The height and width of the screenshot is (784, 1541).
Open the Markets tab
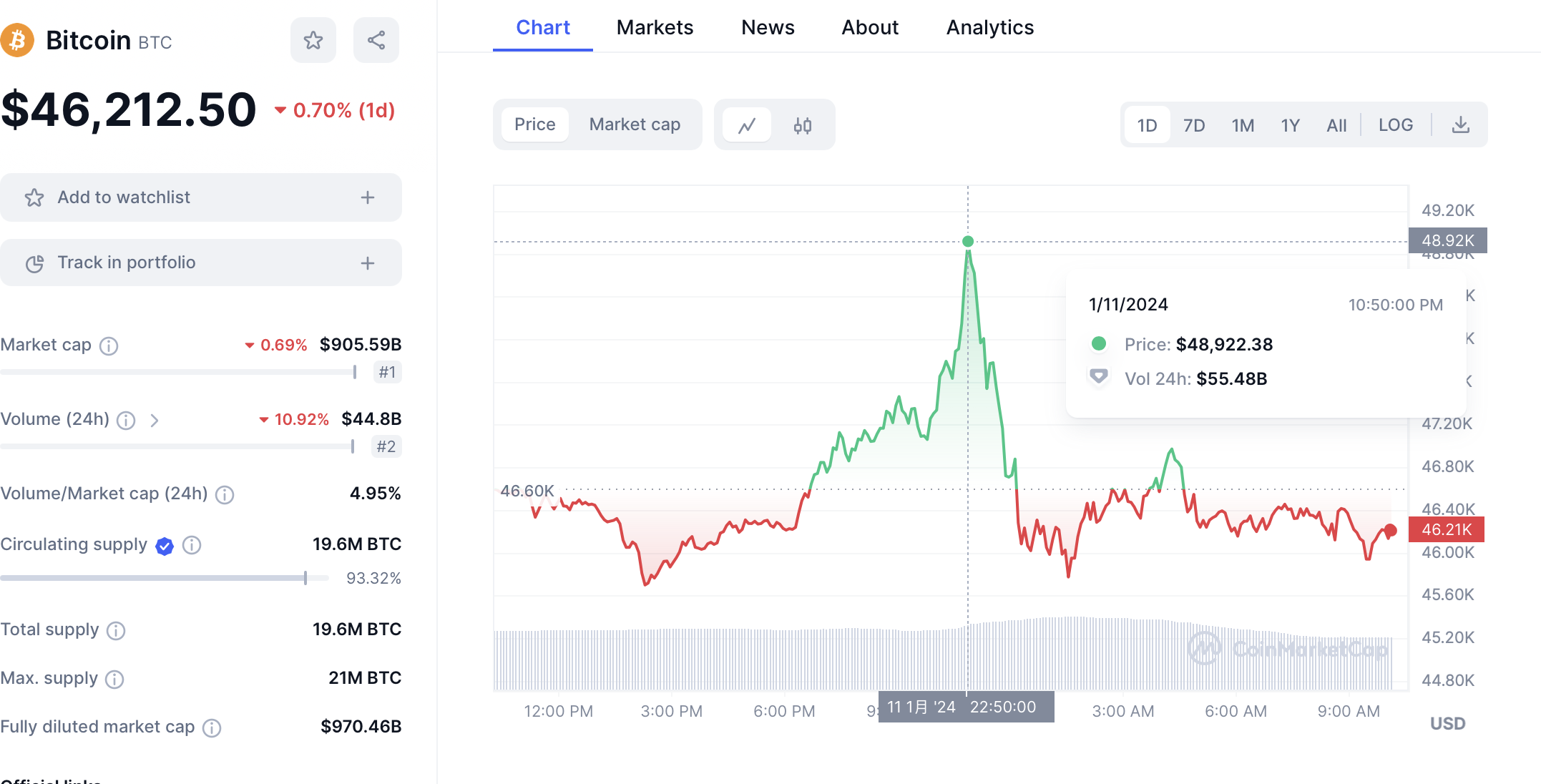655,27
